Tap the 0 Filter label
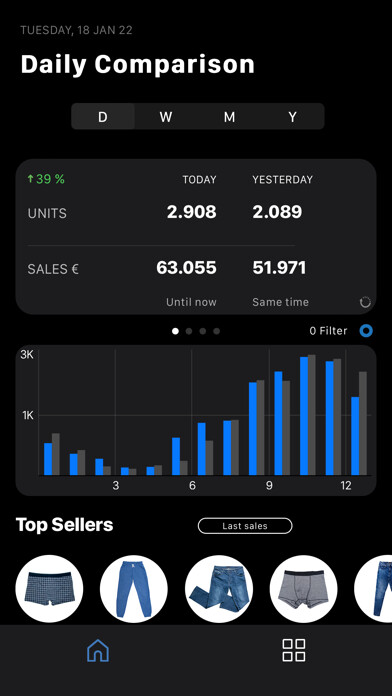Screen dimensions: 392x696 [x=329, y=331]
